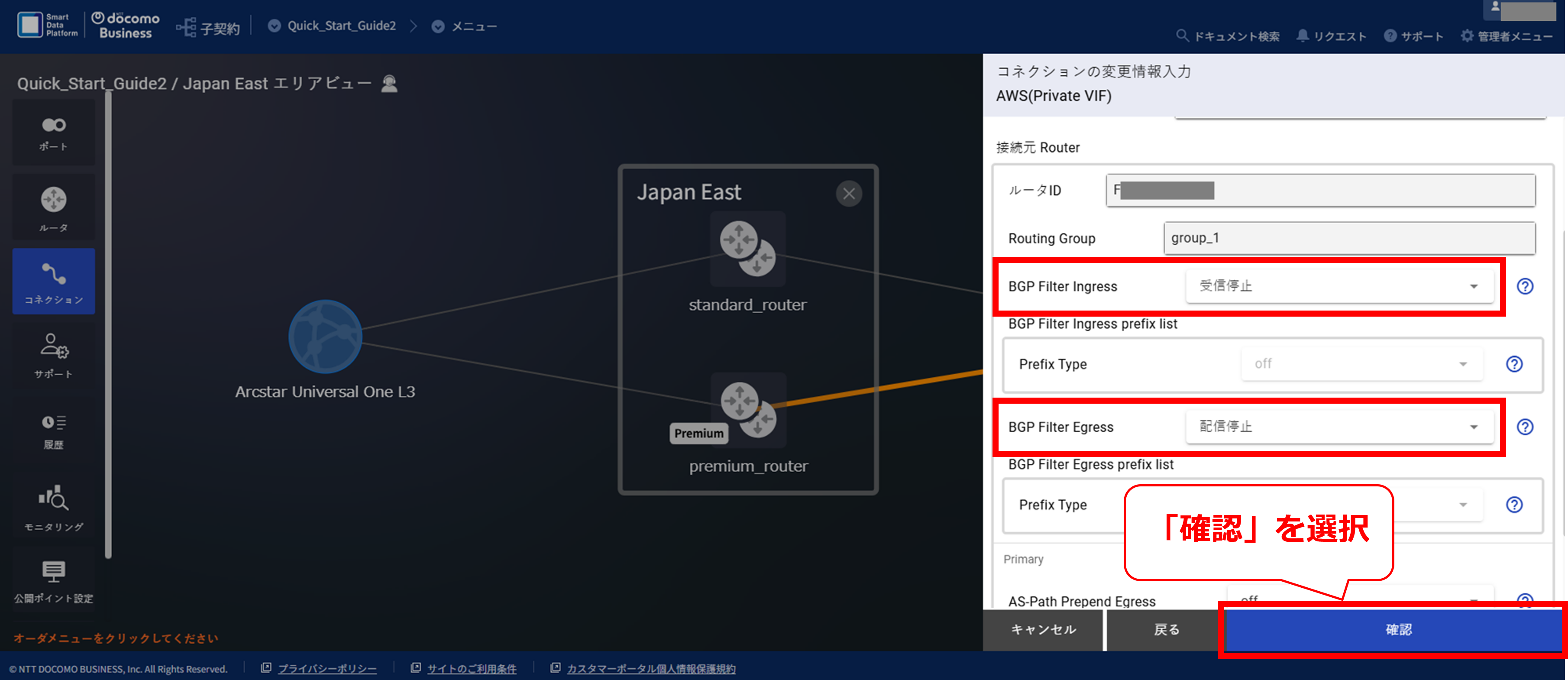Click the left sidebar vertical scrollbar
1568x680 pixels.
click(x=108, y=324)
